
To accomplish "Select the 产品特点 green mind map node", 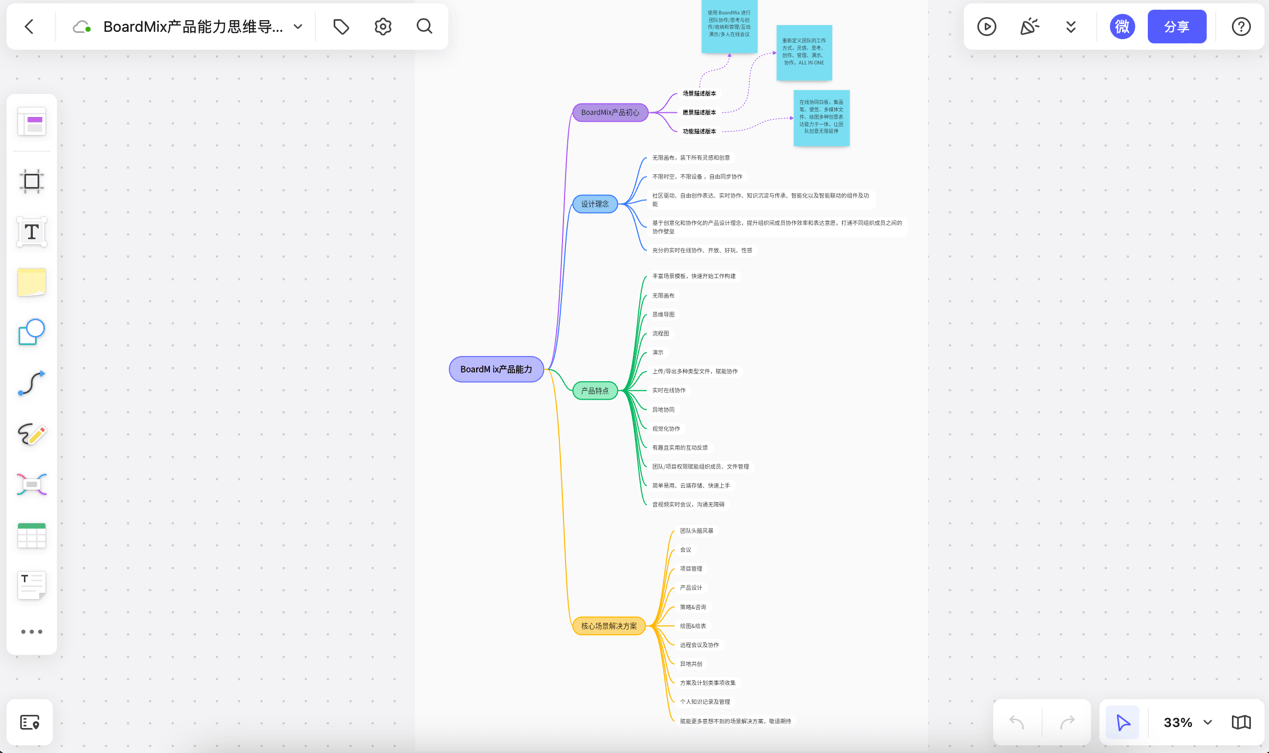I will 595,391.
